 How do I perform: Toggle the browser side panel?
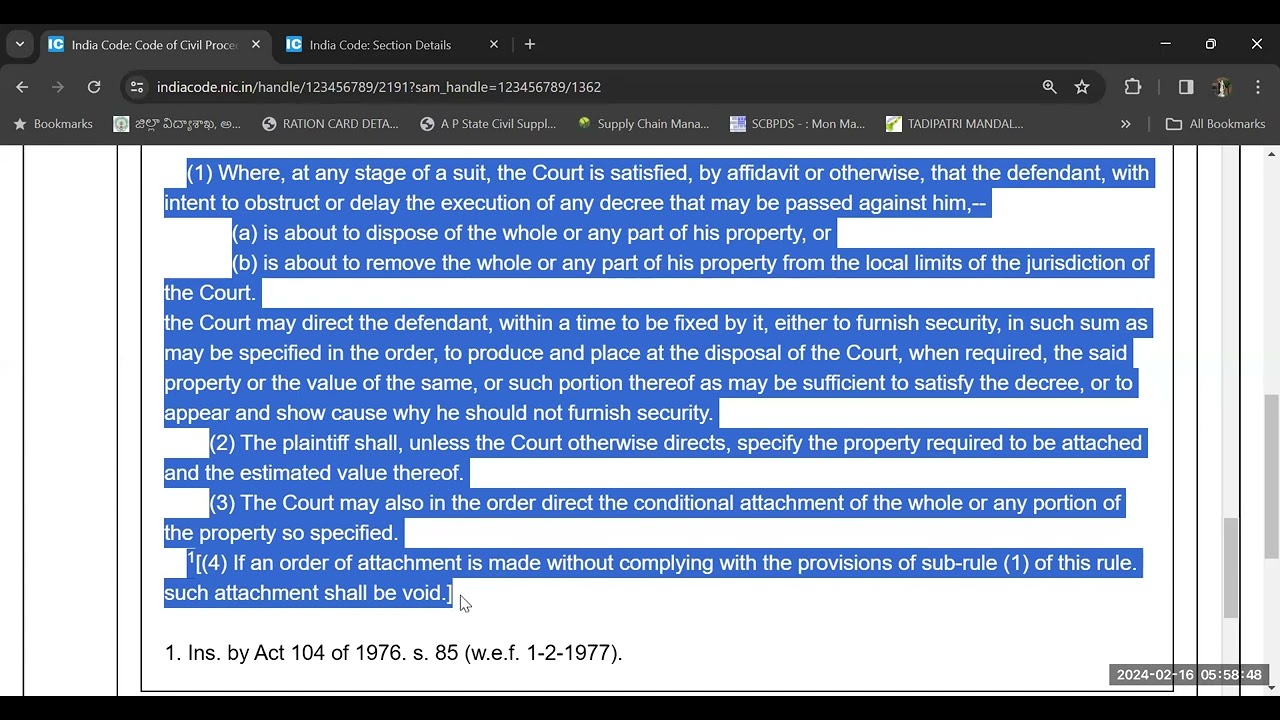[x=1186, y=87]
